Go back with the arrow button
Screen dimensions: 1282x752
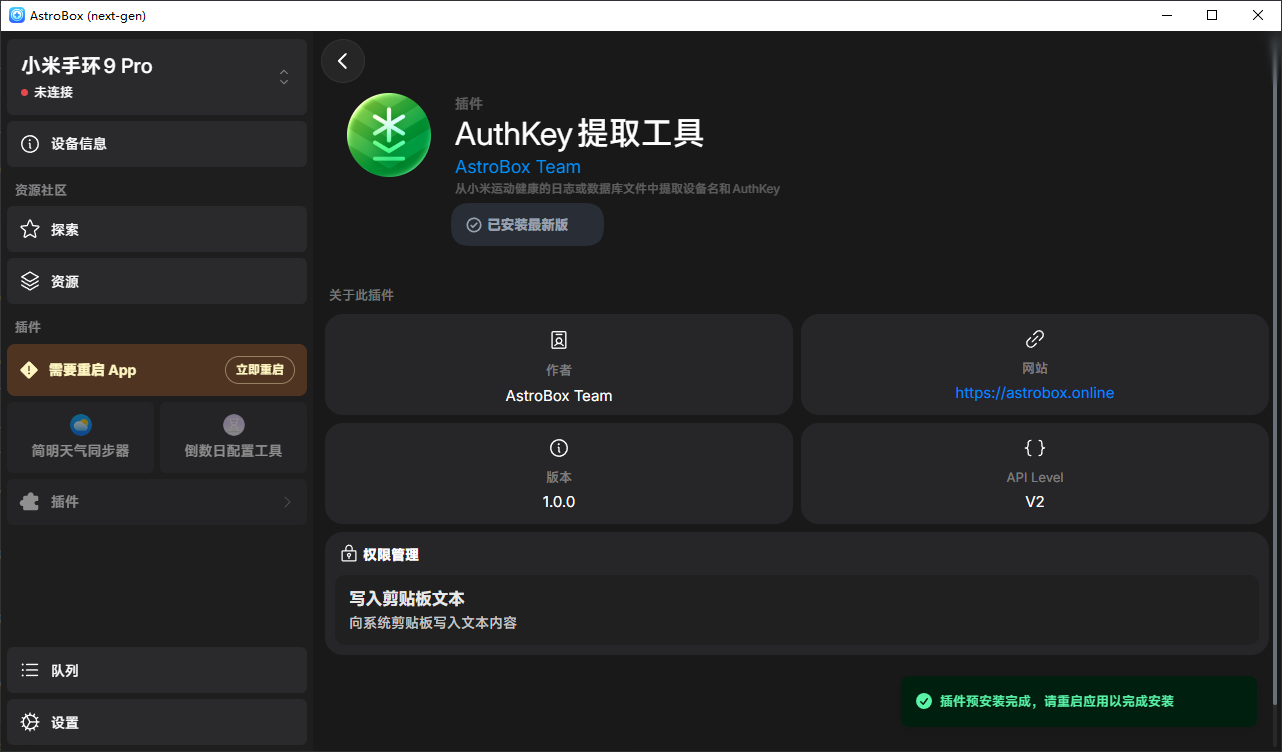tap(343, 61)
